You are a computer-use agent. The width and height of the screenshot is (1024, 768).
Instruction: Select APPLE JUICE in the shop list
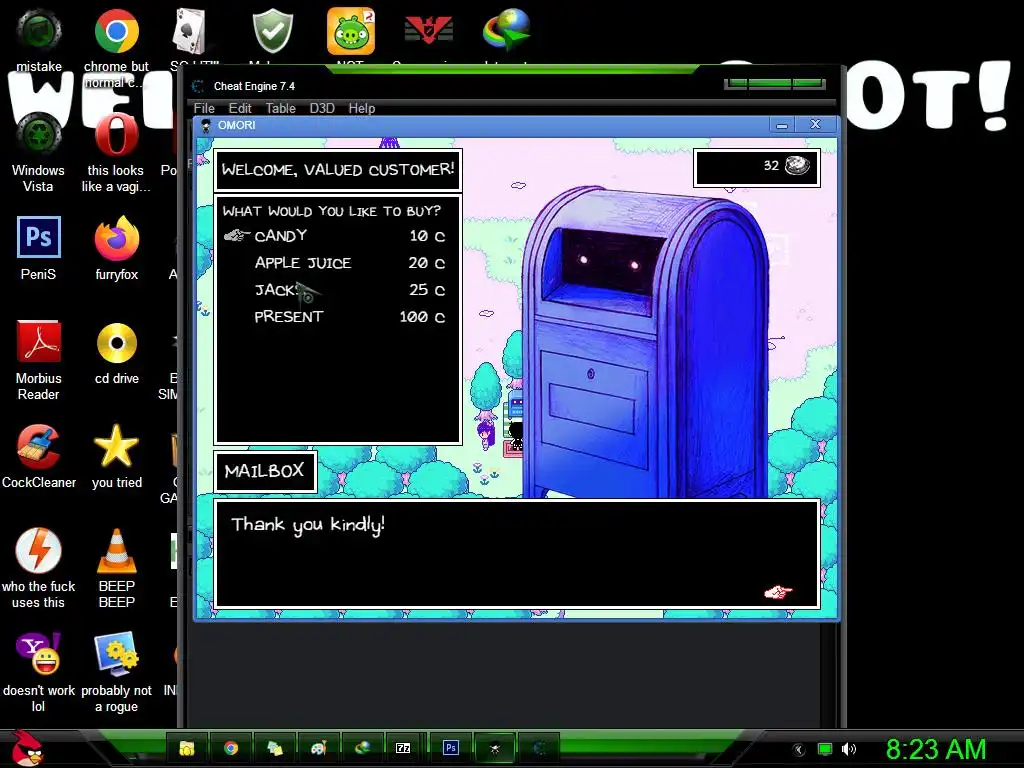point(303,263)
